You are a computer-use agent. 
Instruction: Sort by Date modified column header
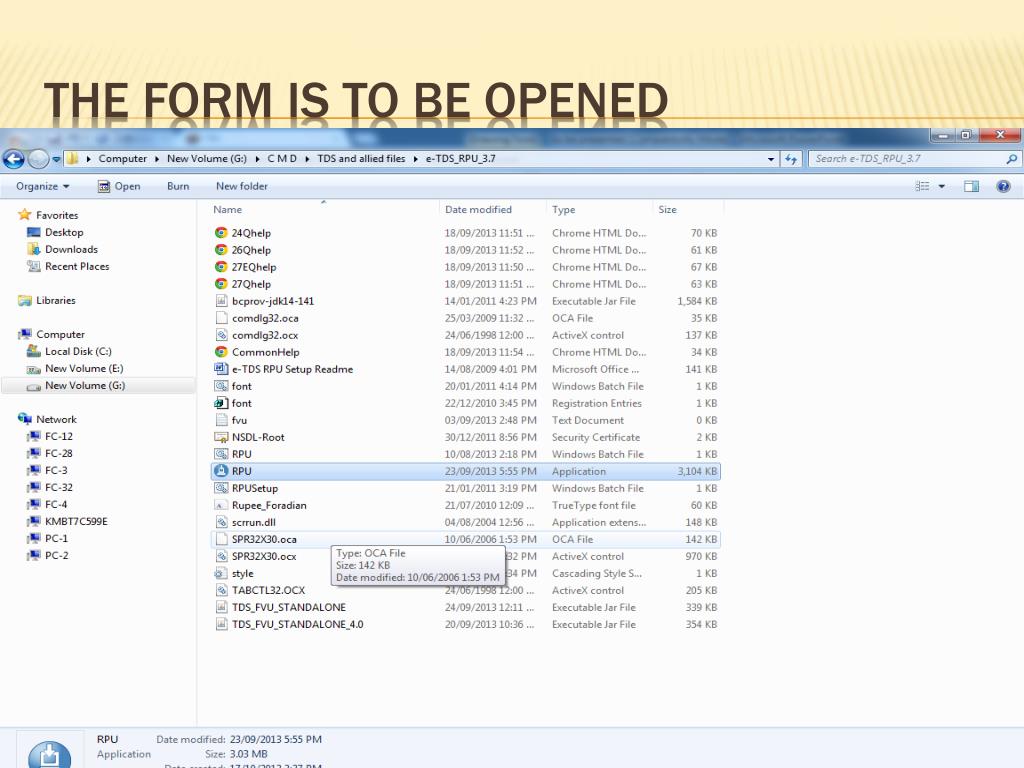pos(478,210)
